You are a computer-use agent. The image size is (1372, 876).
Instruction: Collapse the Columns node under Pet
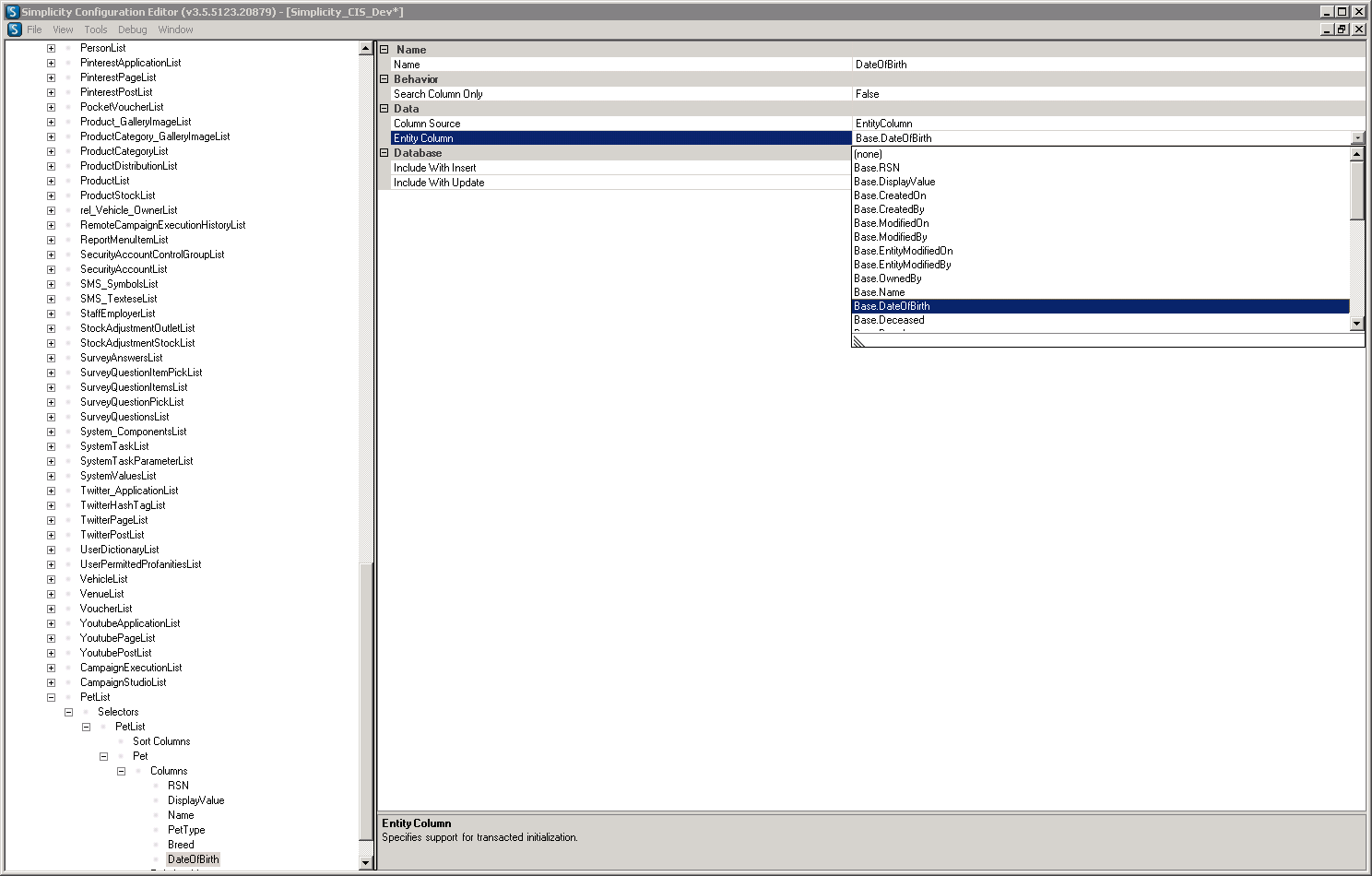pos(121,771)
